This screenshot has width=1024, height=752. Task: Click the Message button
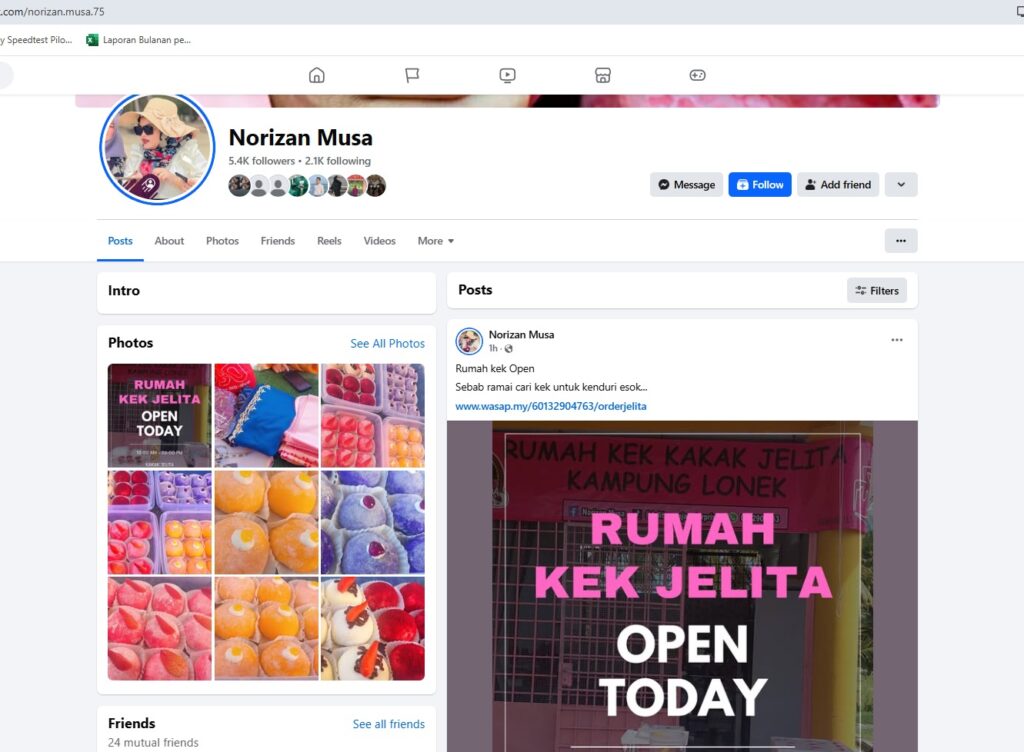[x=686, y=185]
